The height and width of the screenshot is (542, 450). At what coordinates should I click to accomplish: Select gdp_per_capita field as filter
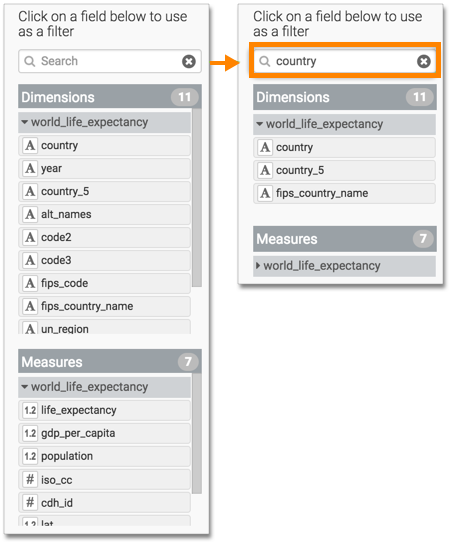pyautogui.click(x=104, y=433)
